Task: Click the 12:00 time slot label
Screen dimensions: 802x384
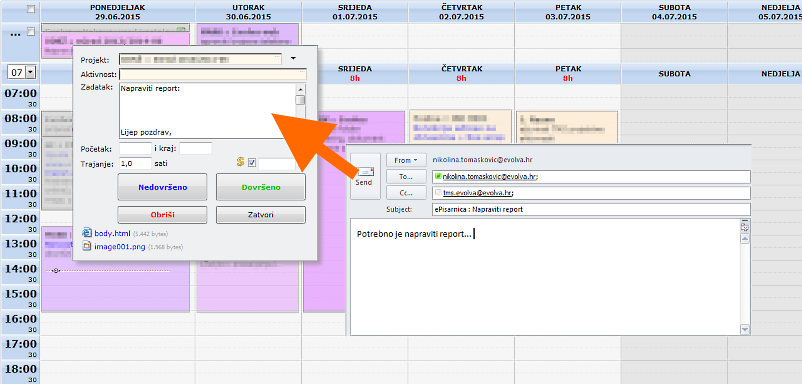Action: 20,219
